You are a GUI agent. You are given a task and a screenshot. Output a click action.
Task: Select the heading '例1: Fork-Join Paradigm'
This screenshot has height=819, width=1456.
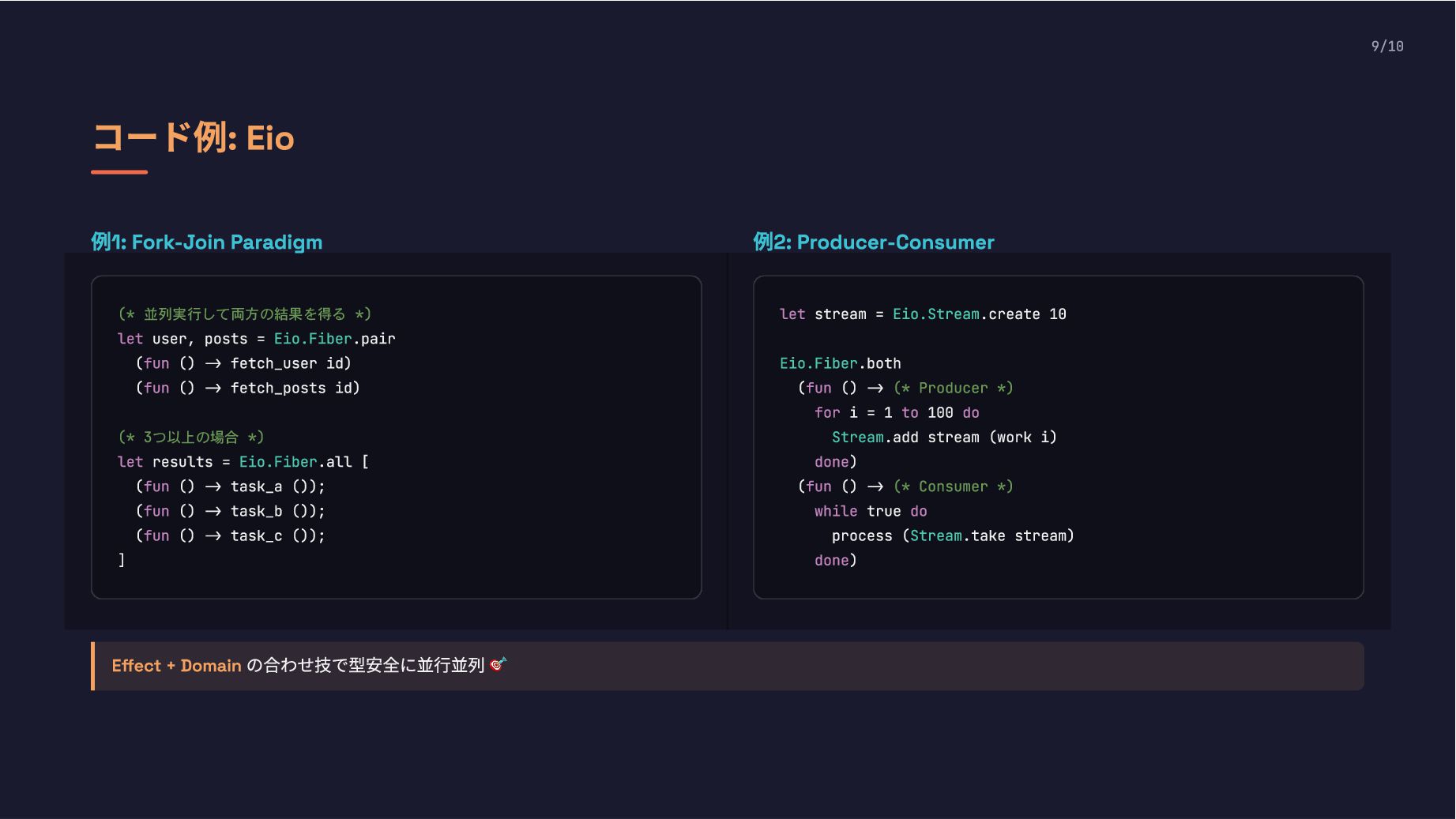(207, 242)
